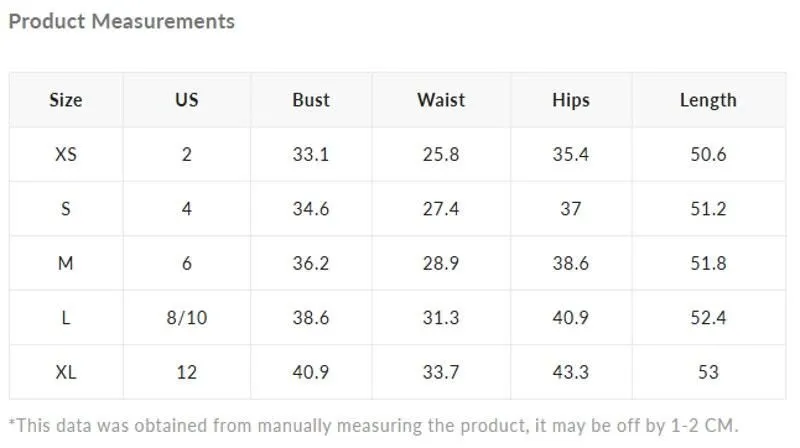This screenshot has height=448, width=800.
Task: Click the 8/10 US size cell
Action: tap(187, 317)
